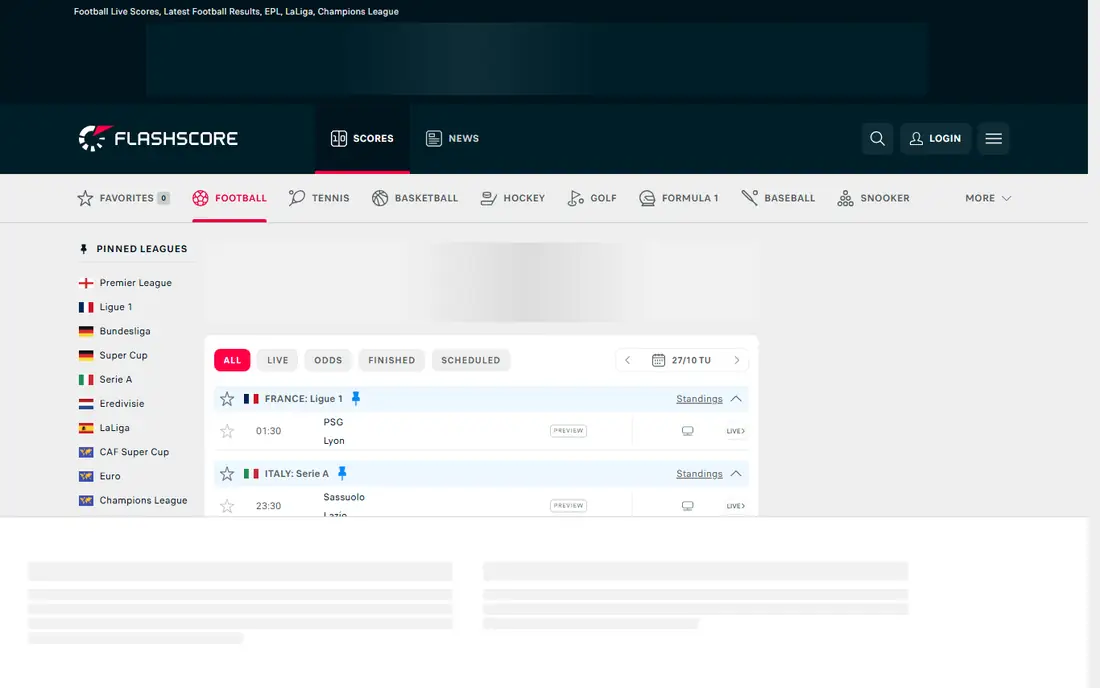This screenshot has height=688, width=1100.
Task: Open Super Cup pinned league
Action: [x=113, y=356]
